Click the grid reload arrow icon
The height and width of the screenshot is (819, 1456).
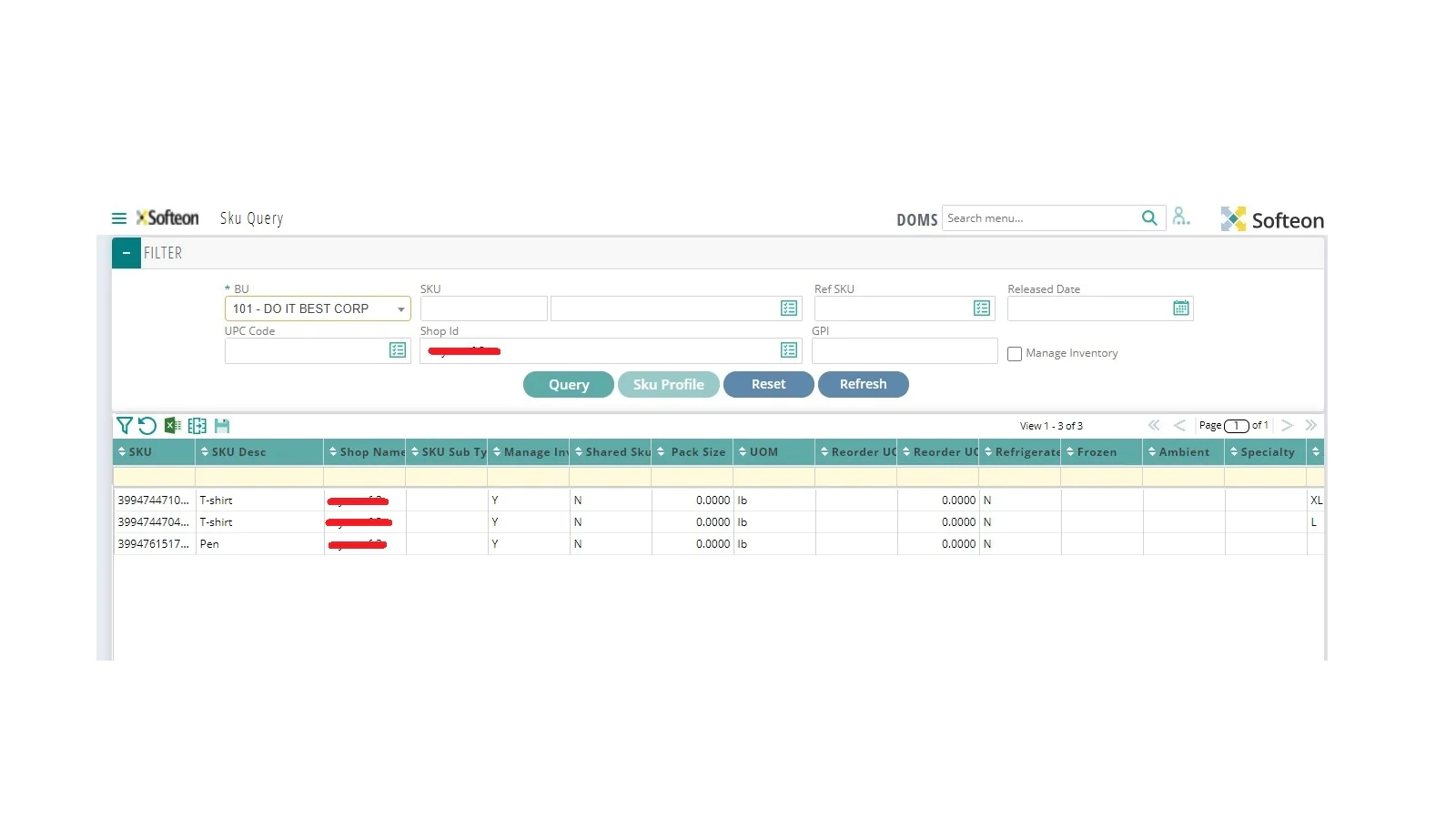click(x=147, y=426)
